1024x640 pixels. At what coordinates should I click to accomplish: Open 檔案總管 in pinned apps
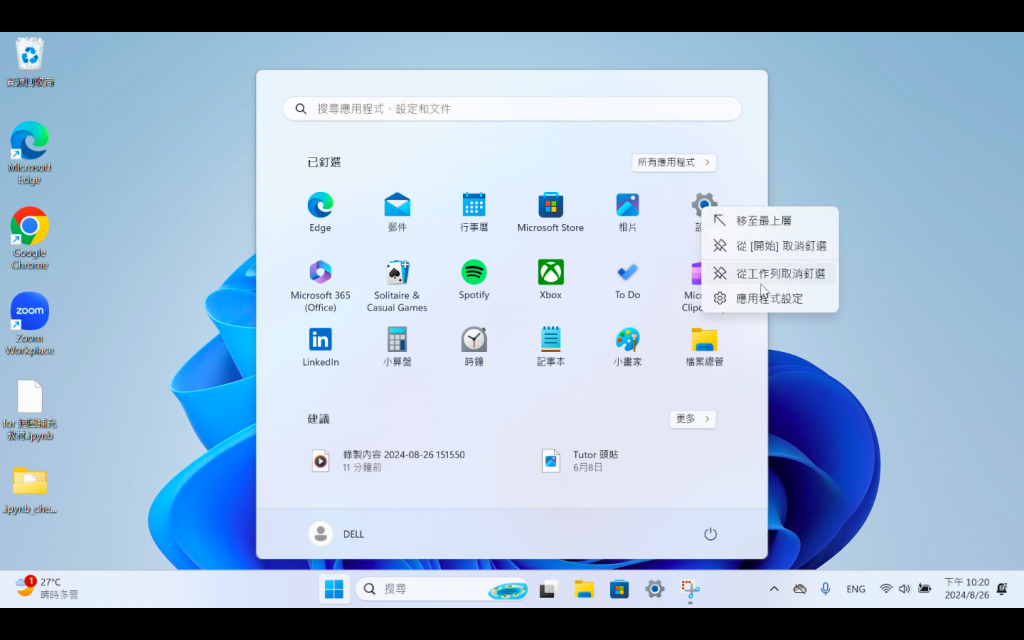[x=704, y=347]
